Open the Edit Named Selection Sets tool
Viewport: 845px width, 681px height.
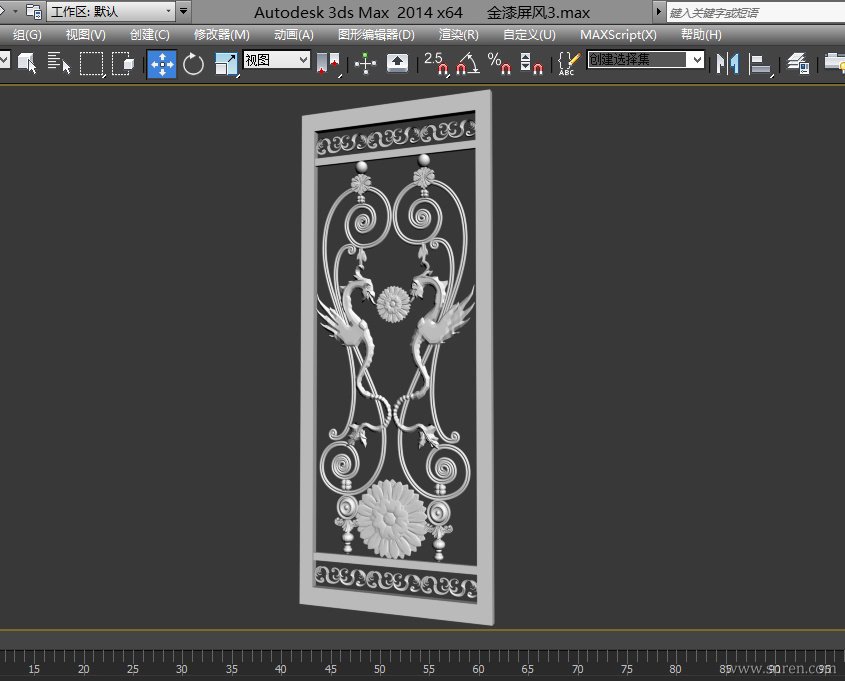(x=567, y=63)
